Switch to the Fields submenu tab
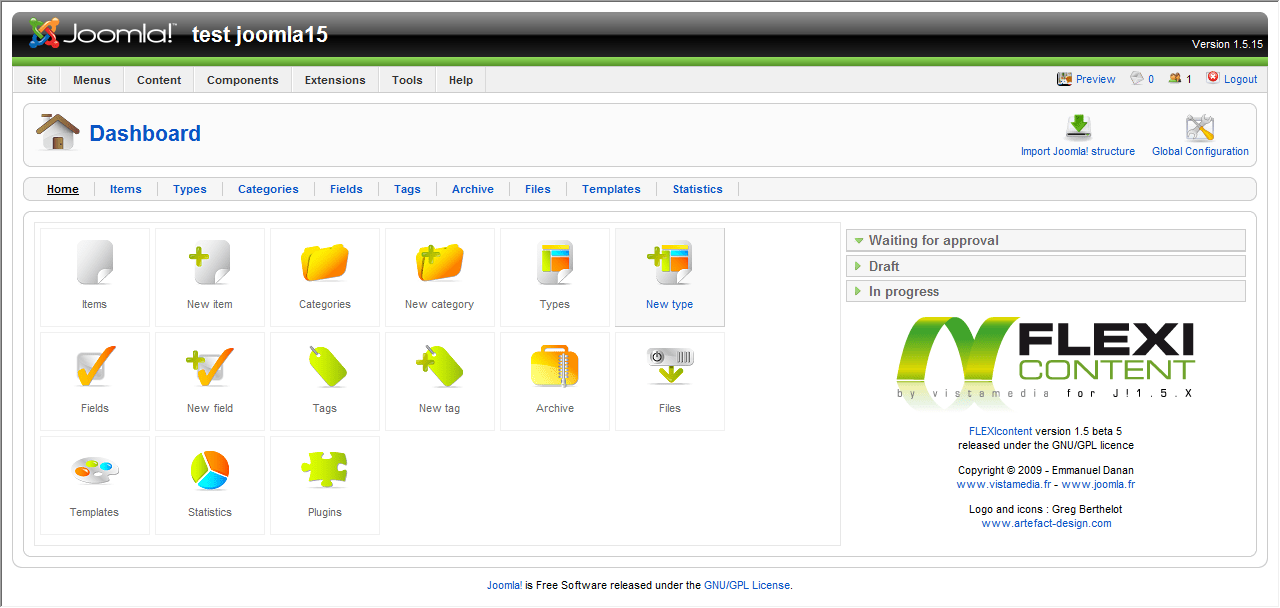The width and height of the screenshot is (1280, 608). (346, 189)
